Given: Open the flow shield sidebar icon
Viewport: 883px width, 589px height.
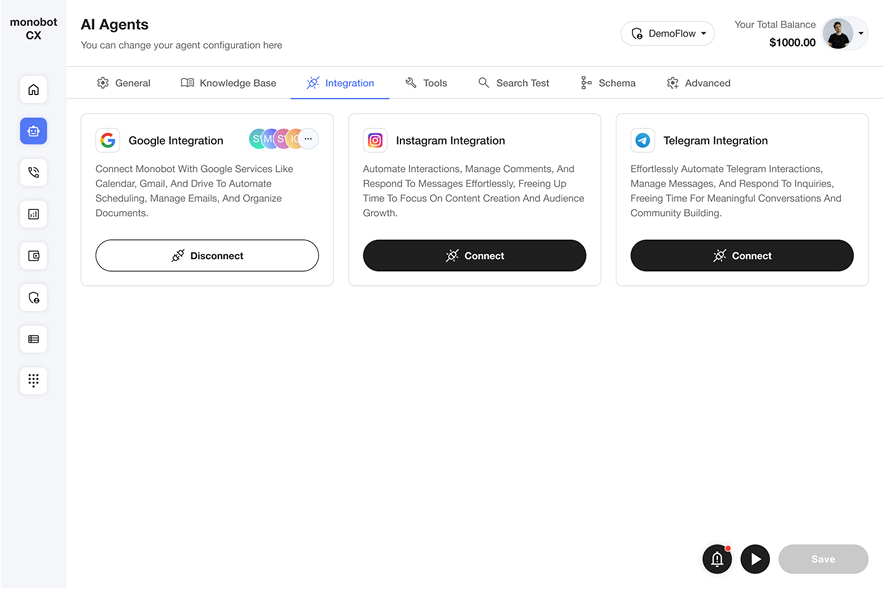Looking at the screenshot, I should pos(33,297).
